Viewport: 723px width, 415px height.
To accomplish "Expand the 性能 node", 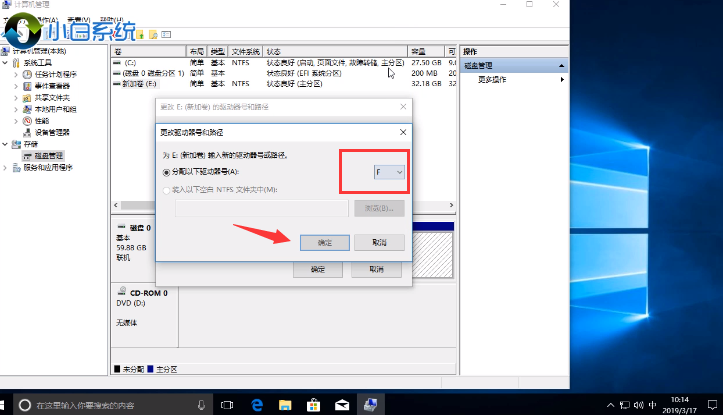I will [16, 121].
